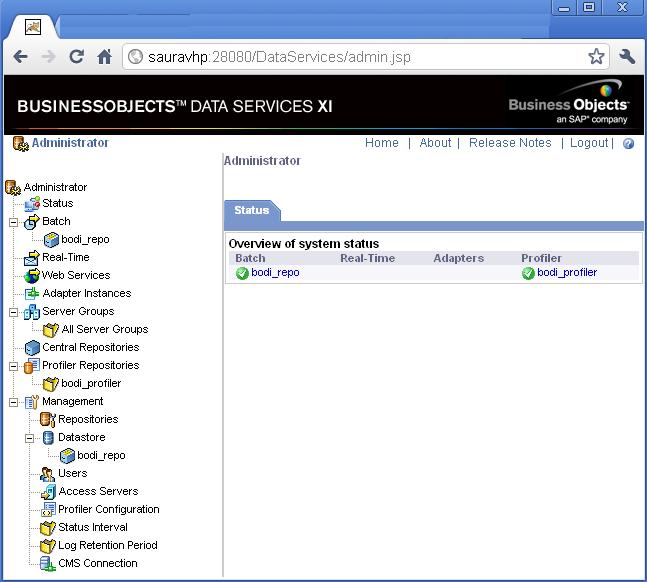Viewport: 647px width, 582px height.
Task: Select the Users tree label
Action: tap(73, 473)
